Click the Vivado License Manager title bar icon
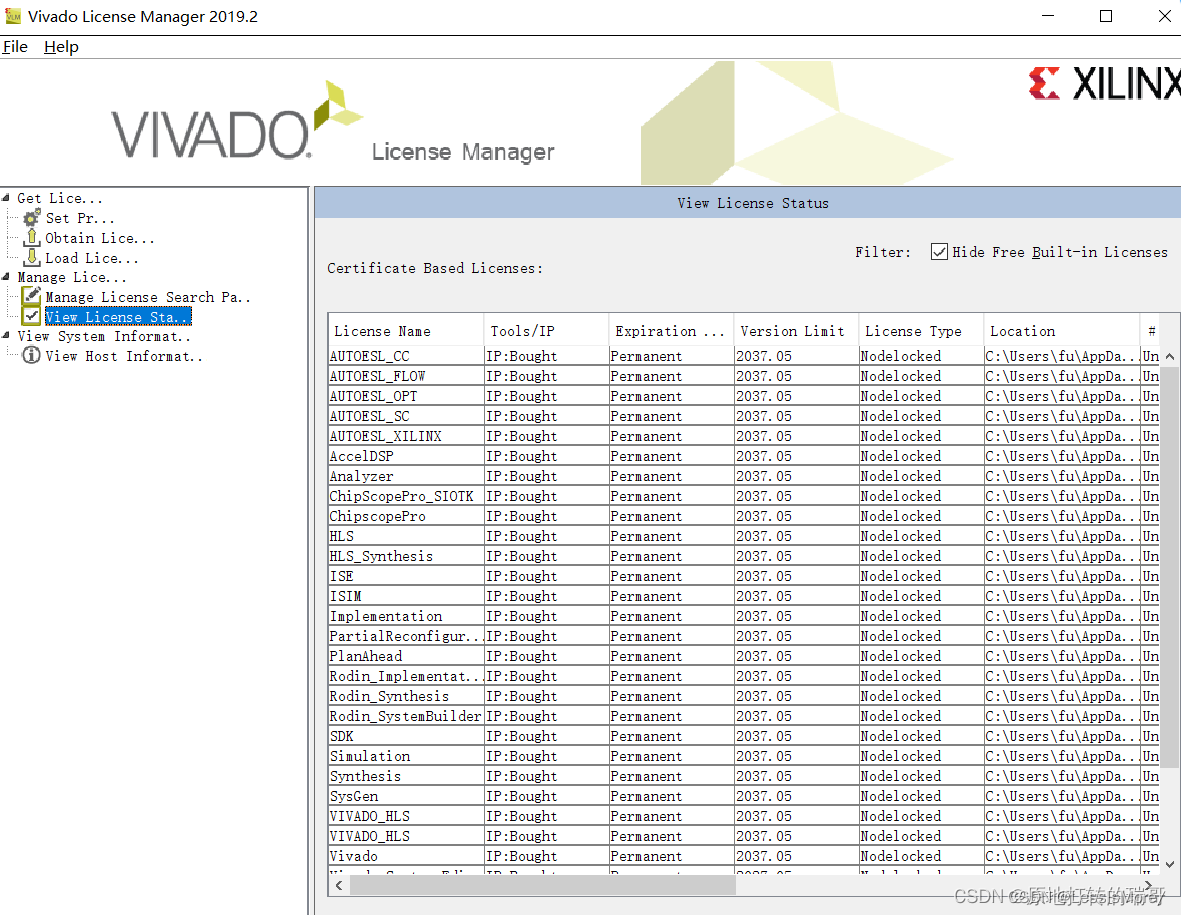This screenshot has height=915, width=1181. tap(13, 16)
